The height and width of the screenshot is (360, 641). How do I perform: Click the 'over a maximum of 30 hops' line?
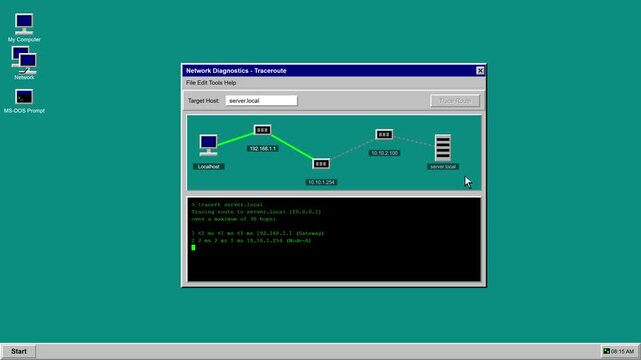pyautogui.click(x=234, y=219)
